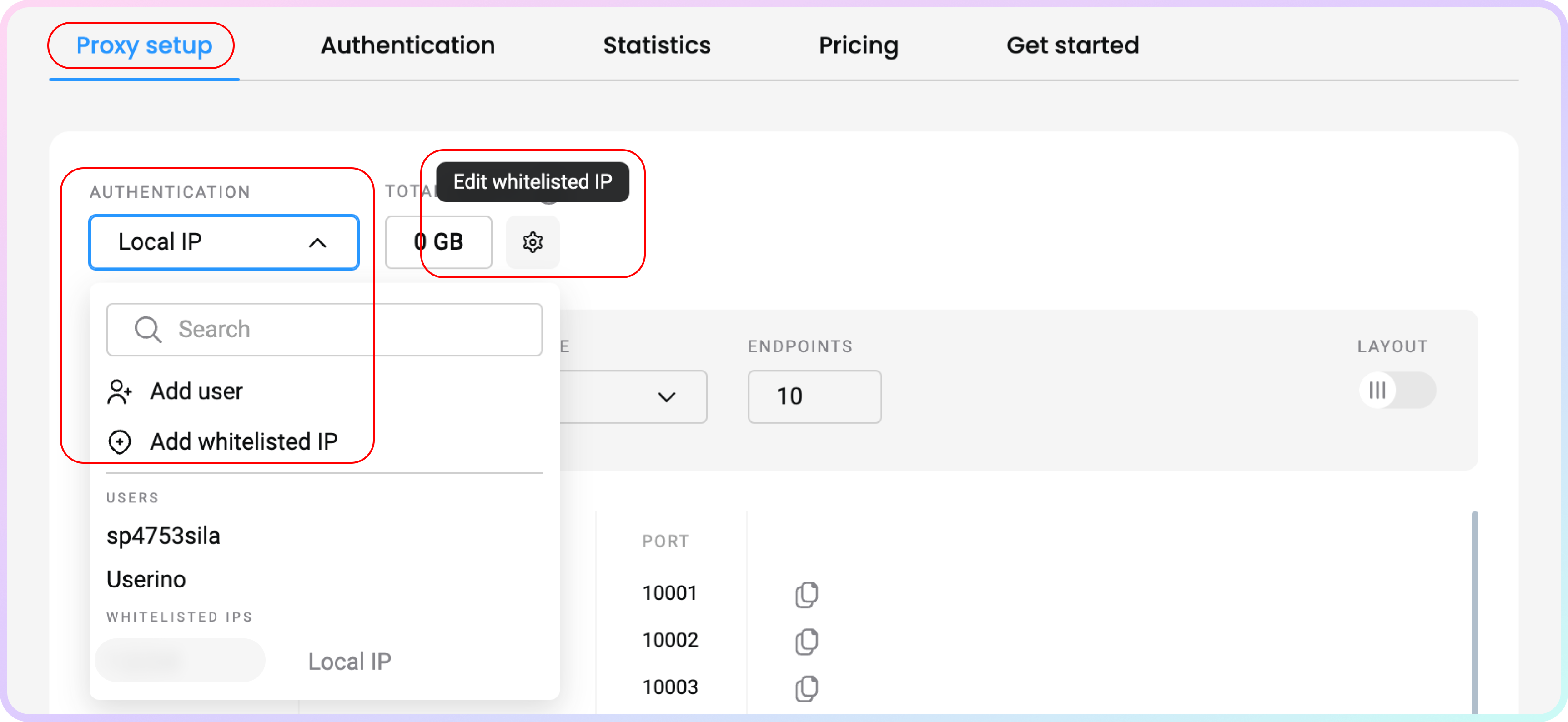The height and width of the screenshot is (722, 1568).
Task: Click the 0 GB total traffic box
Action: [x=438, y=242]
